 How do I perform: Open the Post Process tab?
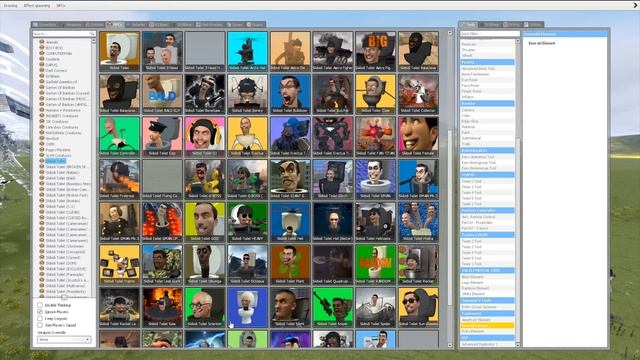[211, 25]
